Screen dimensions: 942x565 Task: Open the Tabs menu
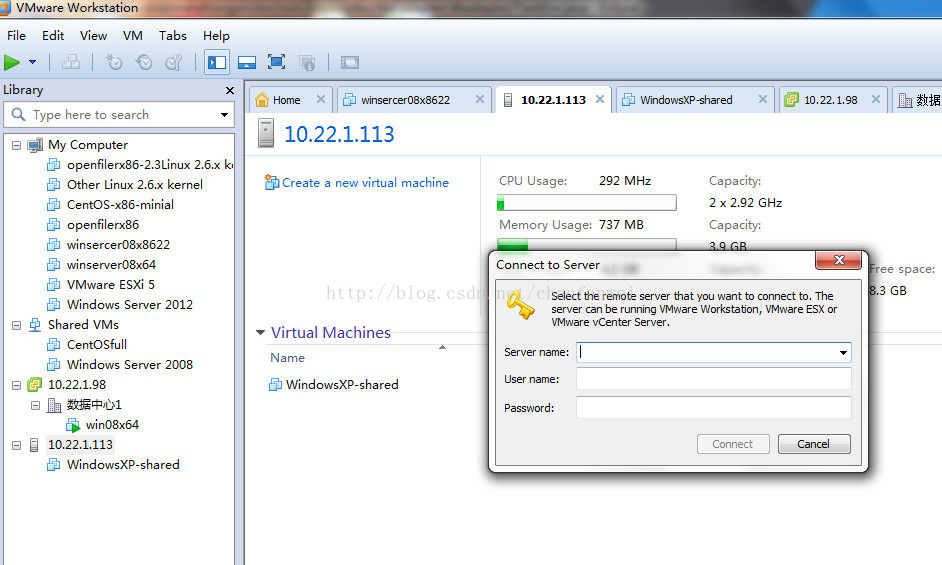172,35
